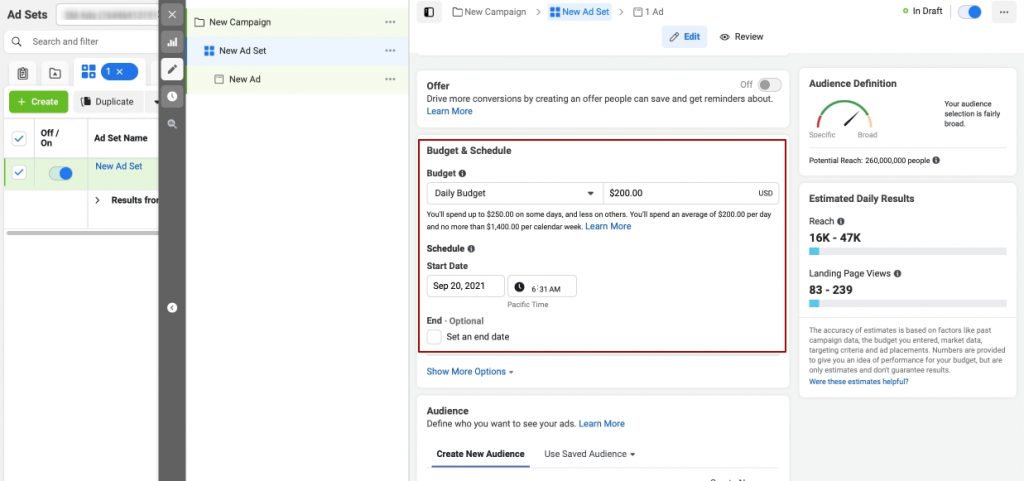This screenshot has width=1024, height=481.
Task: Go to 1 Ad in breadcrumb
Action: (648, 12)
